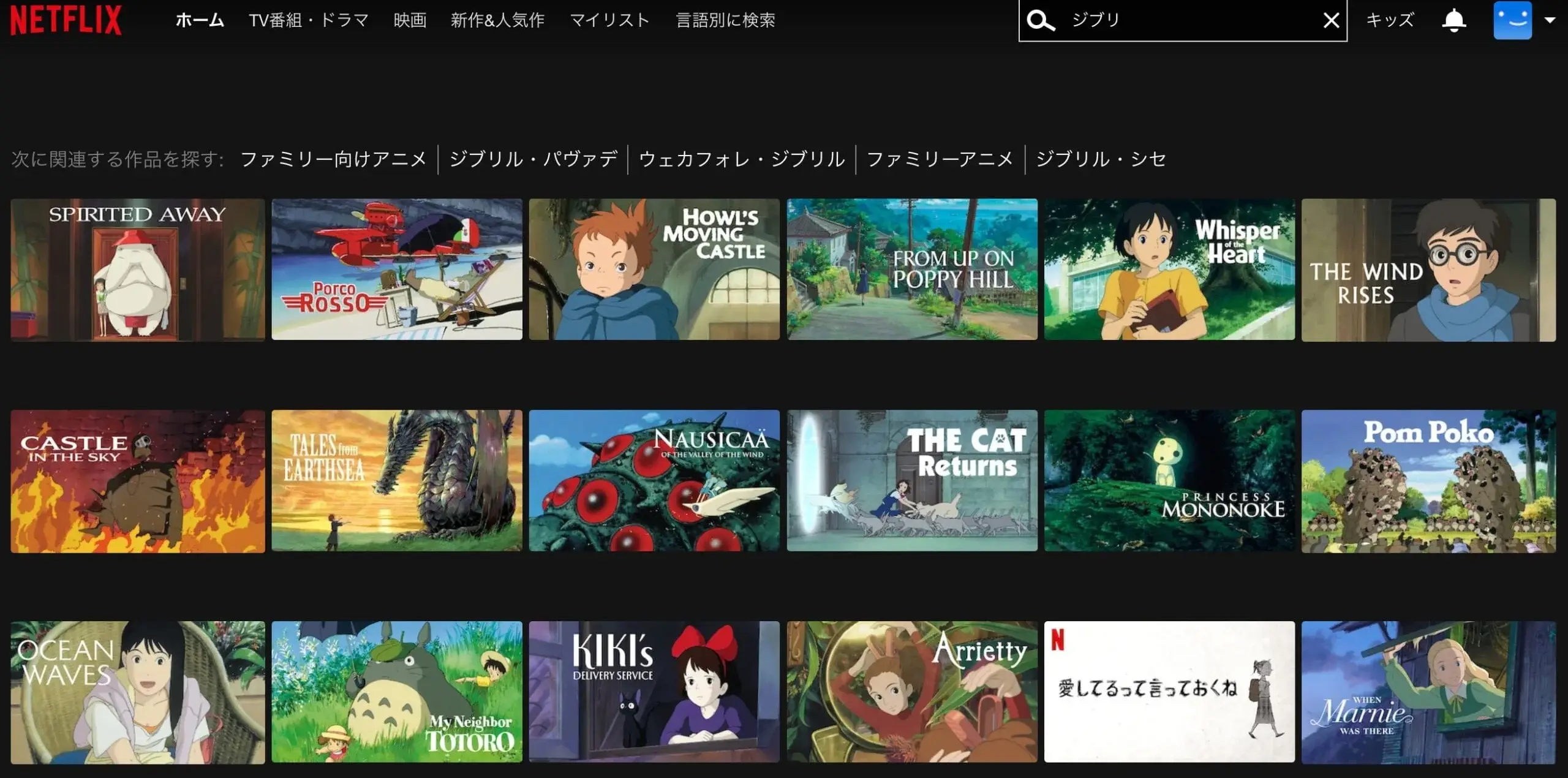Switch to キッズ mode
Image resolution: width=1568 pixels, height=778 pixels.
pos(1390,20)
